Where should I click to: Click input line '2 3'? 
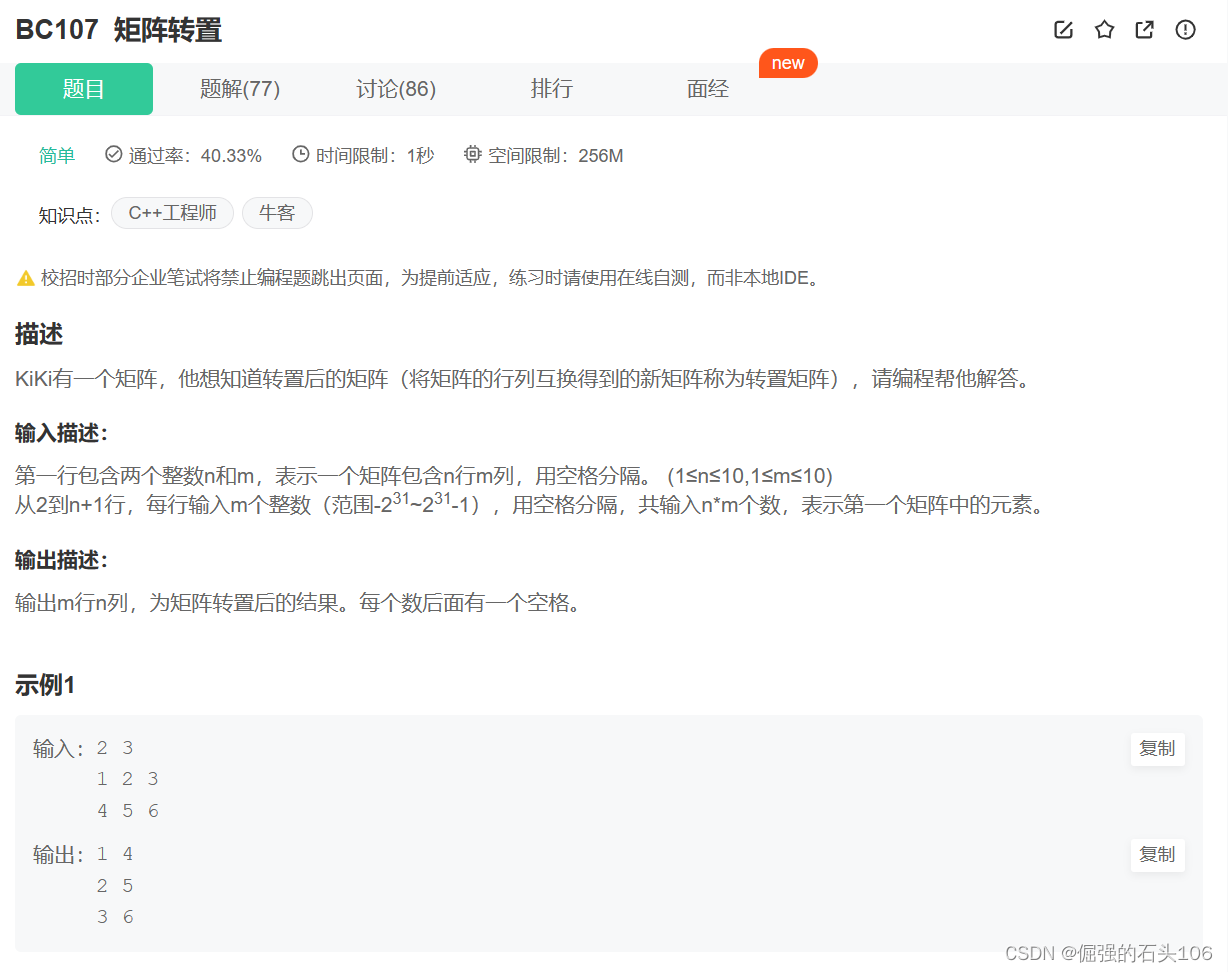click(x=115, y=748)
